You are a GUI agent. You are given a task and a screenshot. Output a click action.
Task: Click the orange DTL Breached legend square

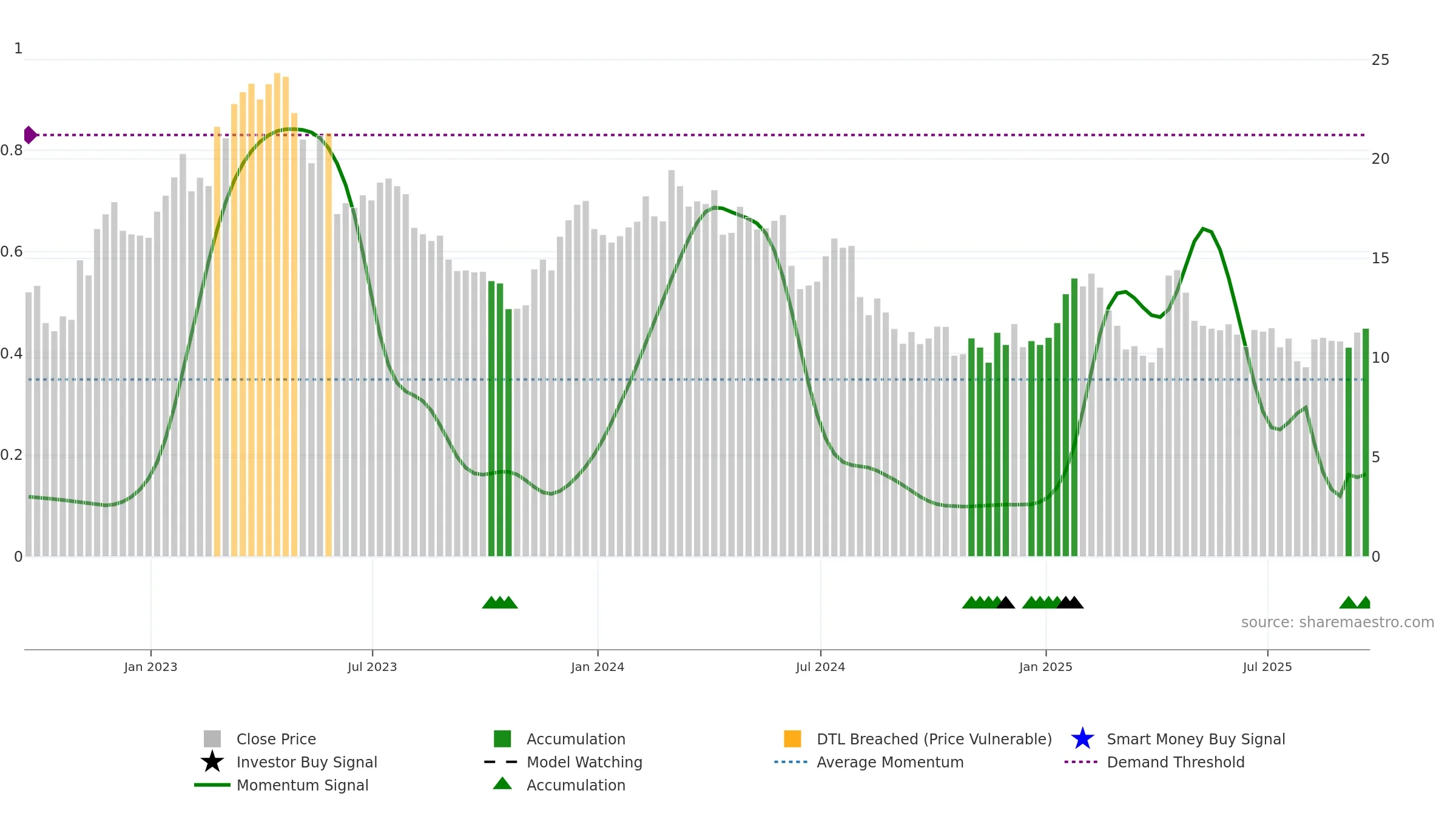pos(792,739)
